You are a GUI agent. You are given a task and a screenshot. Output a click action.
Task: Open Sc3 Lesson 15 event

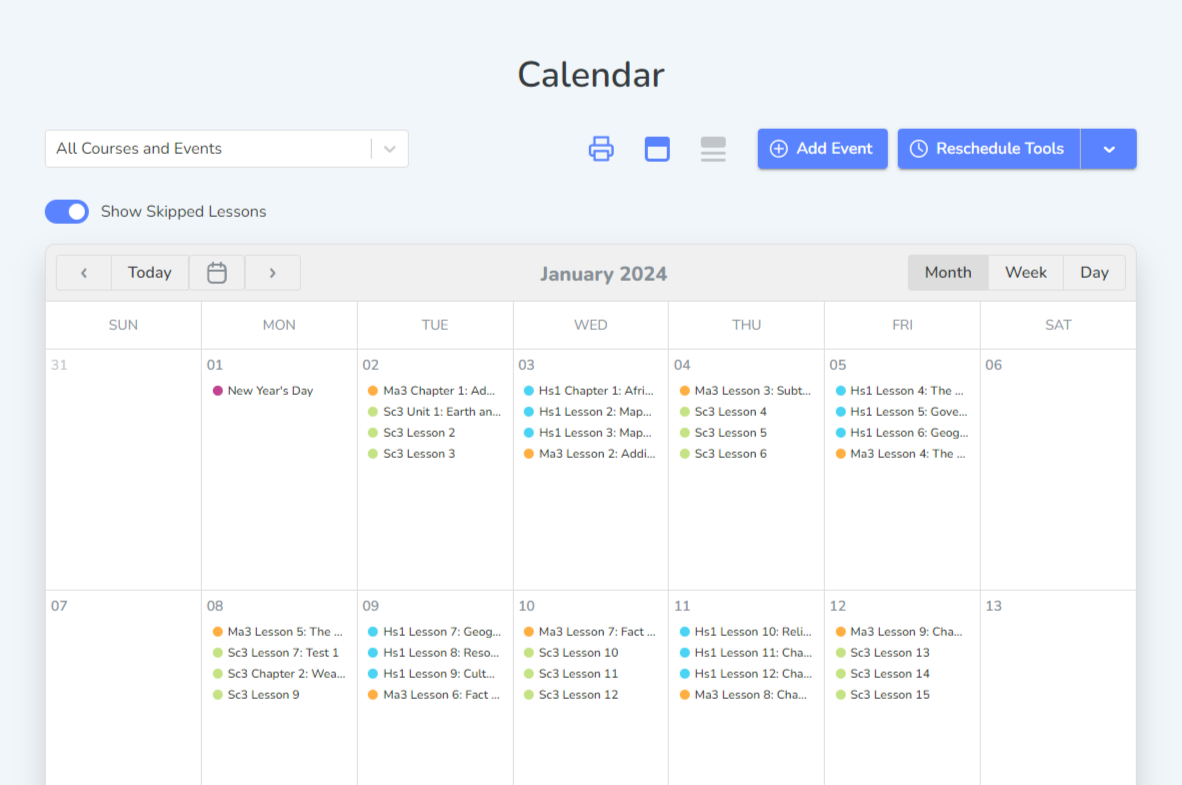883,695
